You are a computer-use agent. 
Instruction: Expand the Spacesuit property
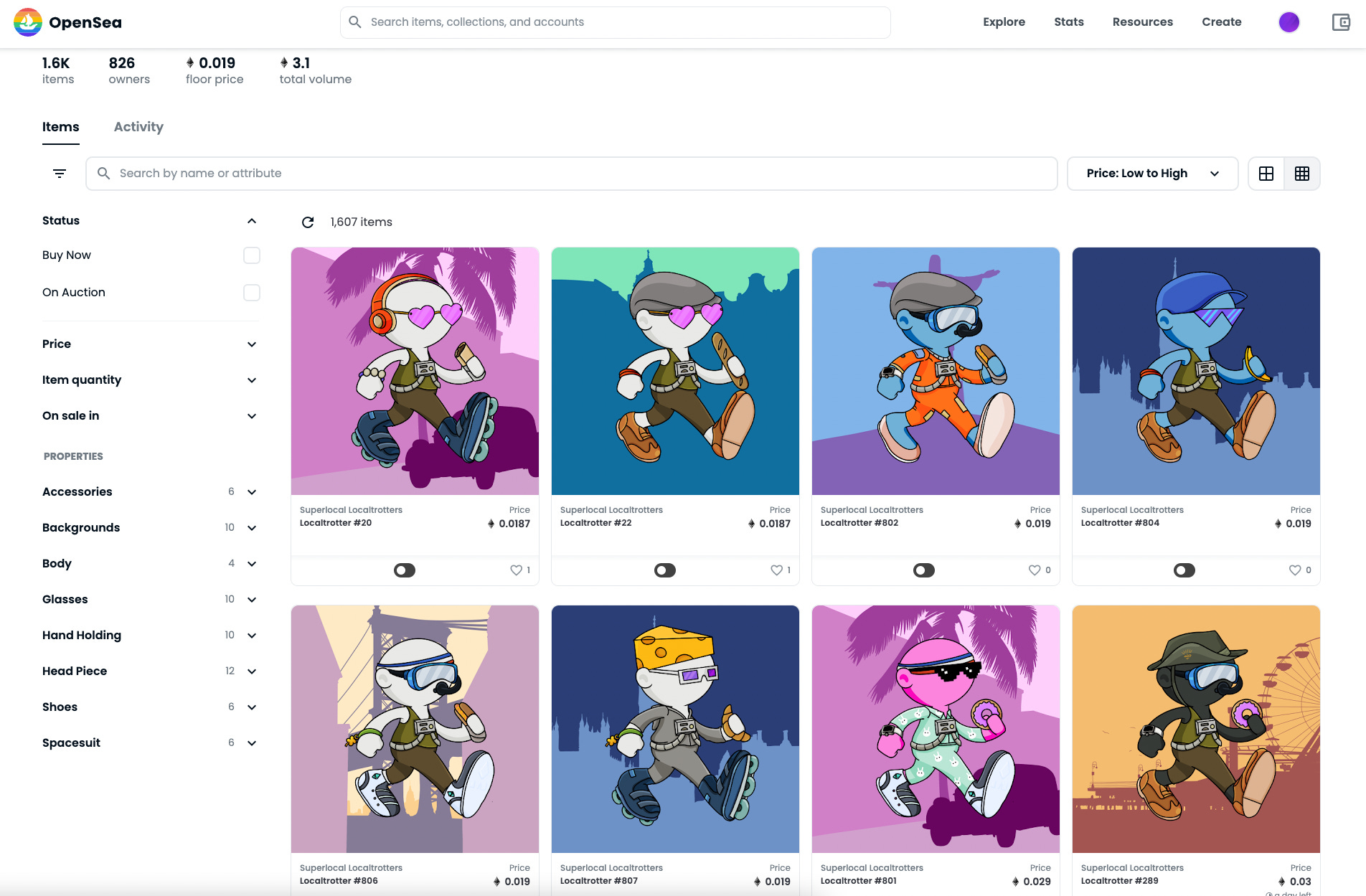coord(252,743)
